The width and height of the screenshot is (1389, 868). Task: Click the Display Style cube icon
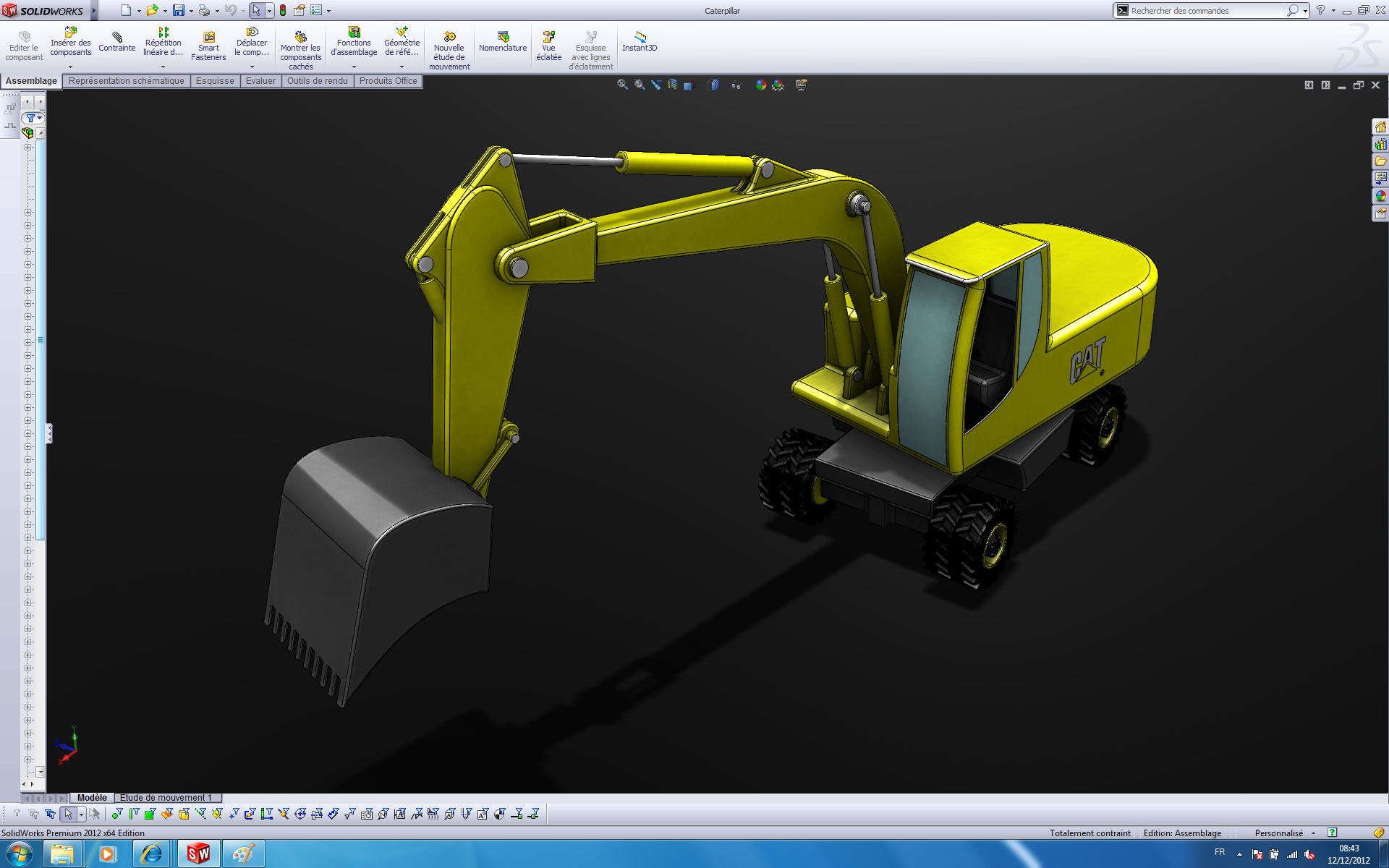[x=713, y=85]
